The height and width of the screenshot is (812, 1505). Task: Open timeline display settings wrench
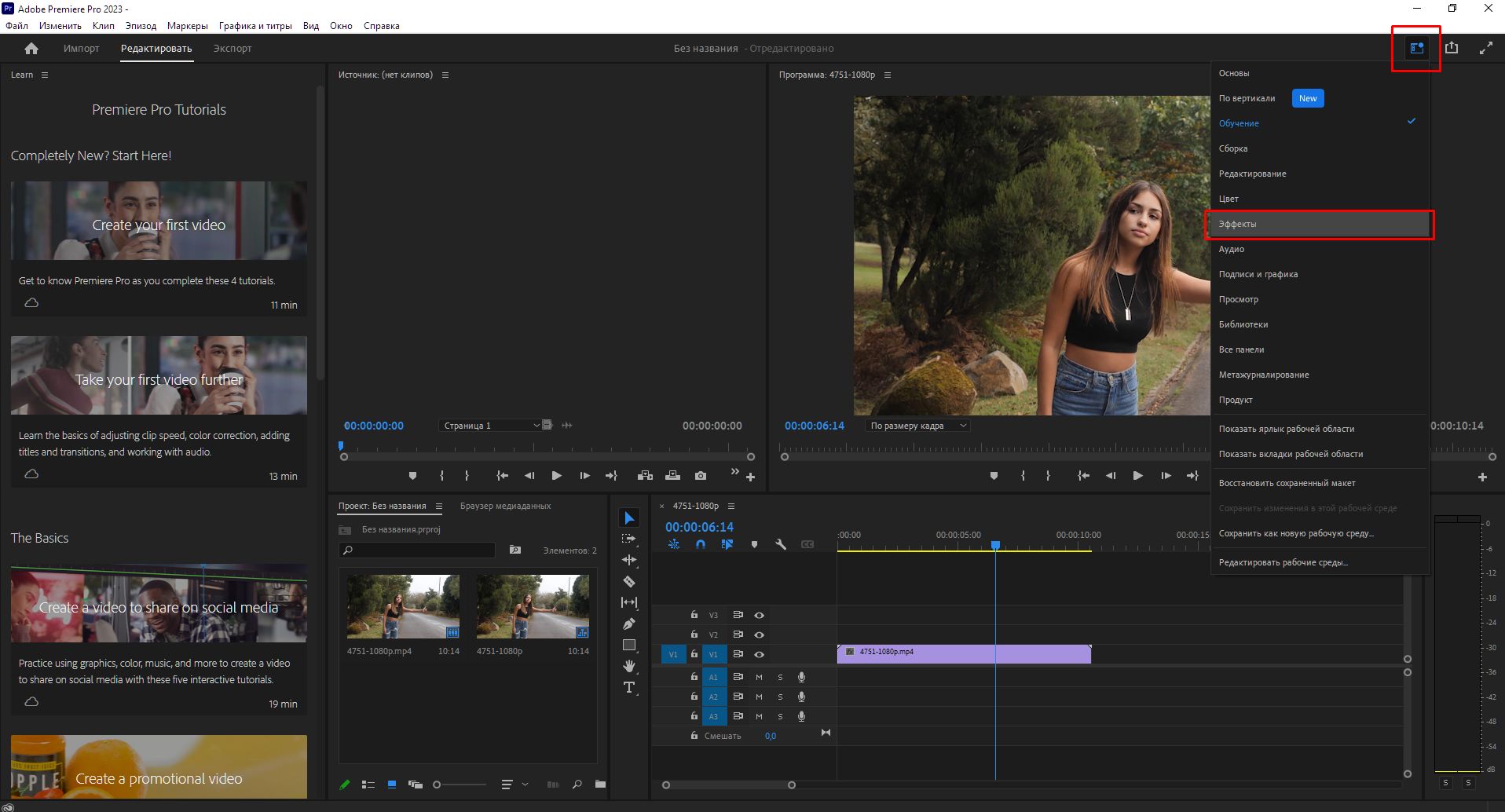(781, 544)
